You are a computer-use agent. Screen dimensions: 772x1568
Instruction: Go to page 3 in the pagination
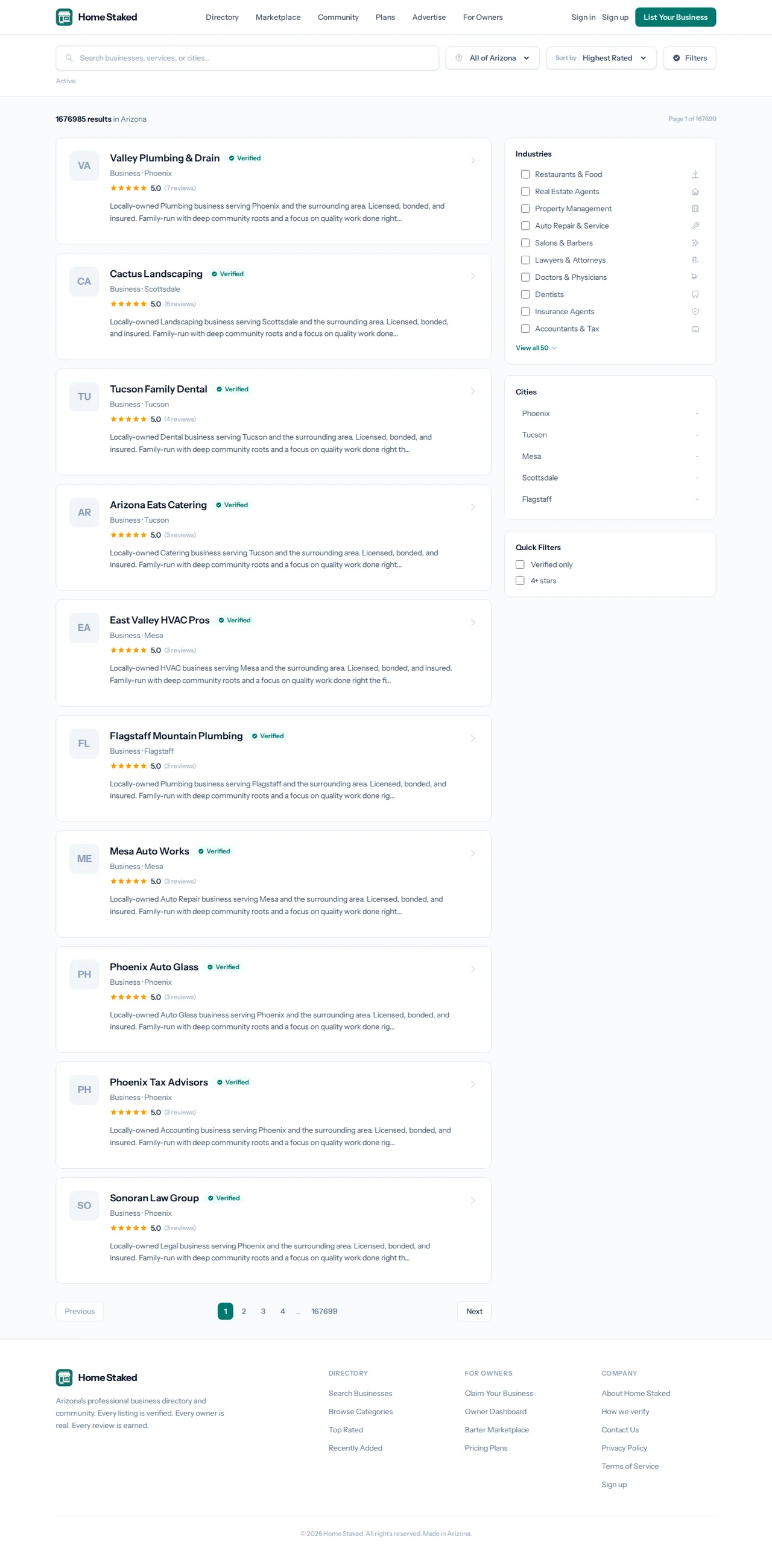coord(263,1311)
